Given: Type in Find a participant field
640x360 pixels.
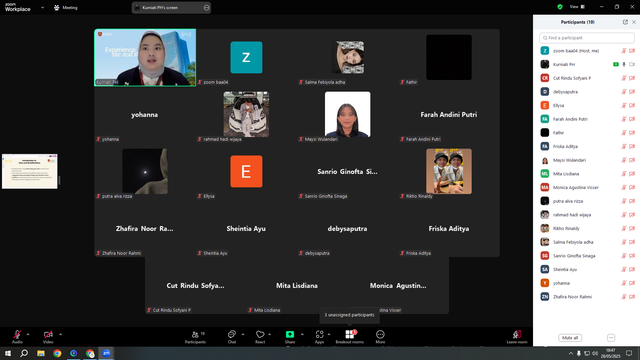Looking at the screenshot, I should pyautogui.click(x=587, y=38).
